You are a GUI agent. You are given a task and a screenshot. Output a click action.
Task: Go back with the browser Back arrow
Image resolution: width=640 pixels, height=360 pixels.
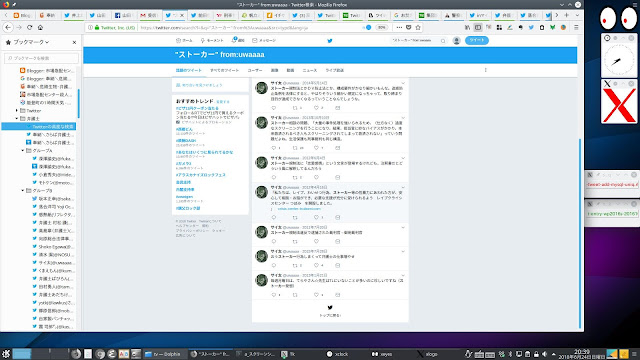click(8, 27)
